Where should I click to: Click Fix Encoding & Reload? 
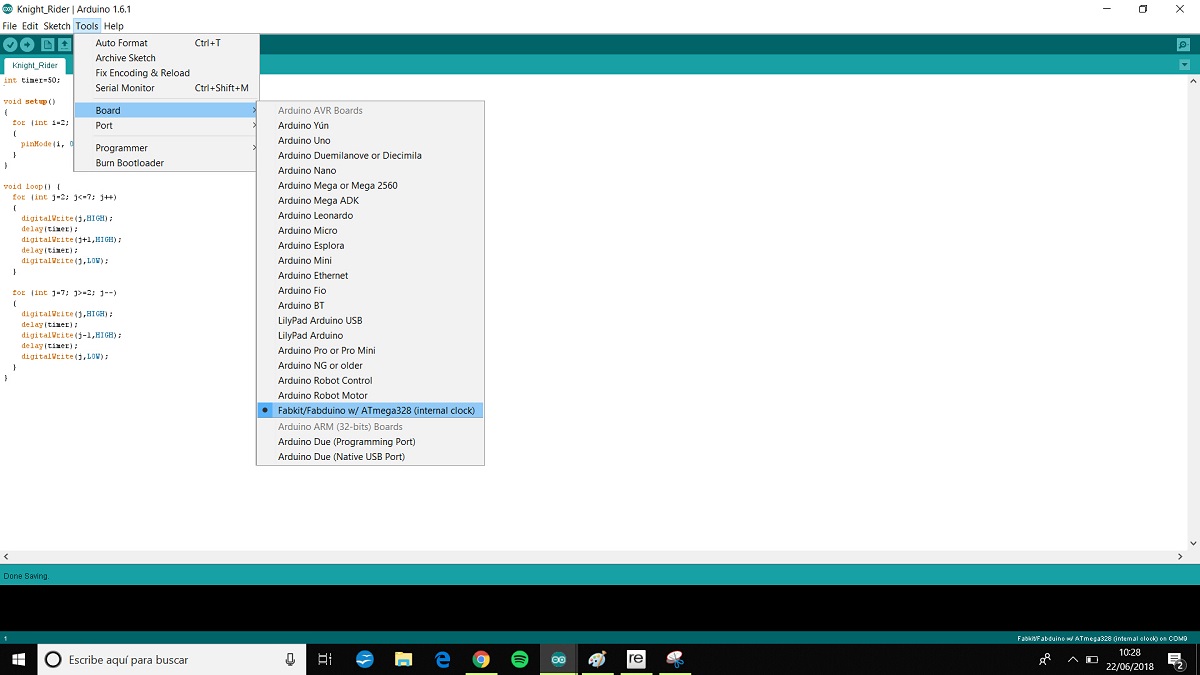point(166,73)
